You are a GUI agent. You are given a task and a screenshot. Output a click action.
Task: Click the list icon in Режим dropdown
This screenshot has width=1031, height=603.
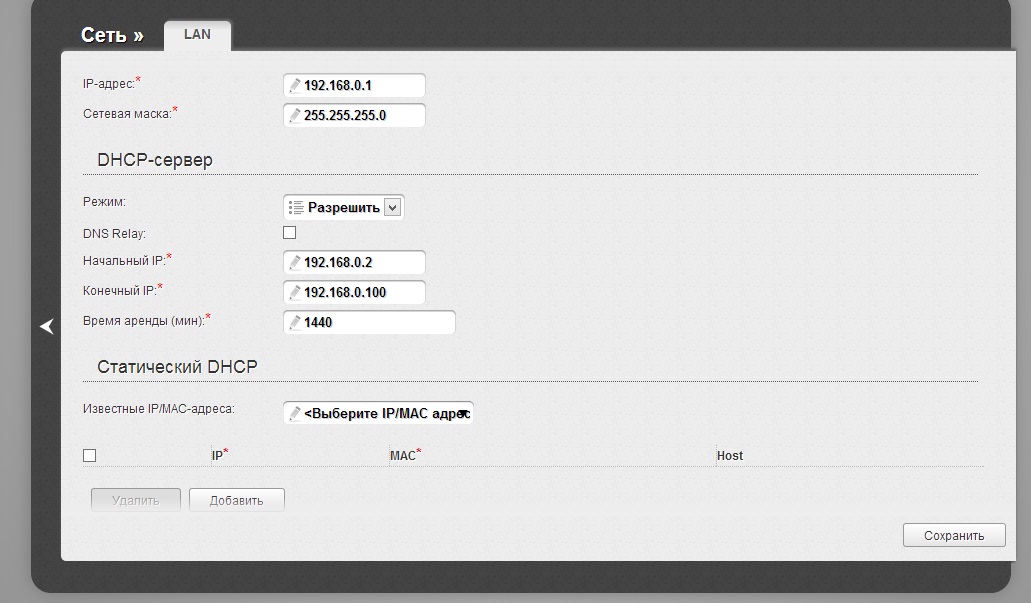pos(296,207)
